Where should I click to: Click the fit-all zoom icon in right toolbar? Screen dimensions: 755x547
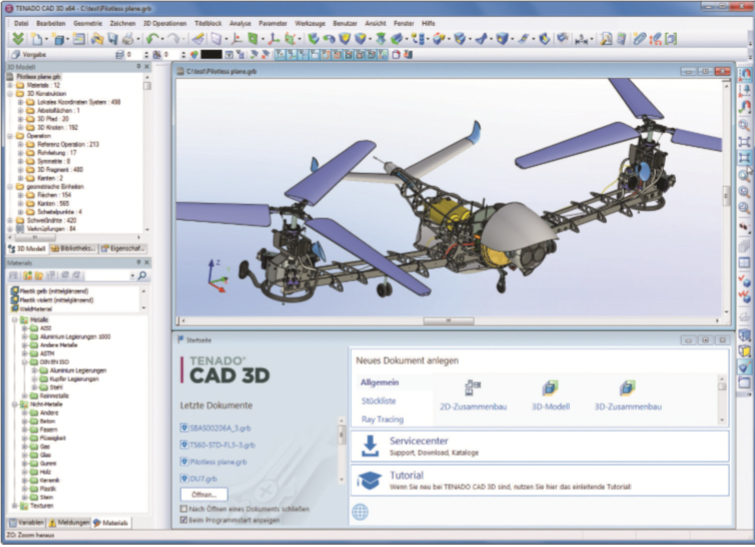pos(744,142)
